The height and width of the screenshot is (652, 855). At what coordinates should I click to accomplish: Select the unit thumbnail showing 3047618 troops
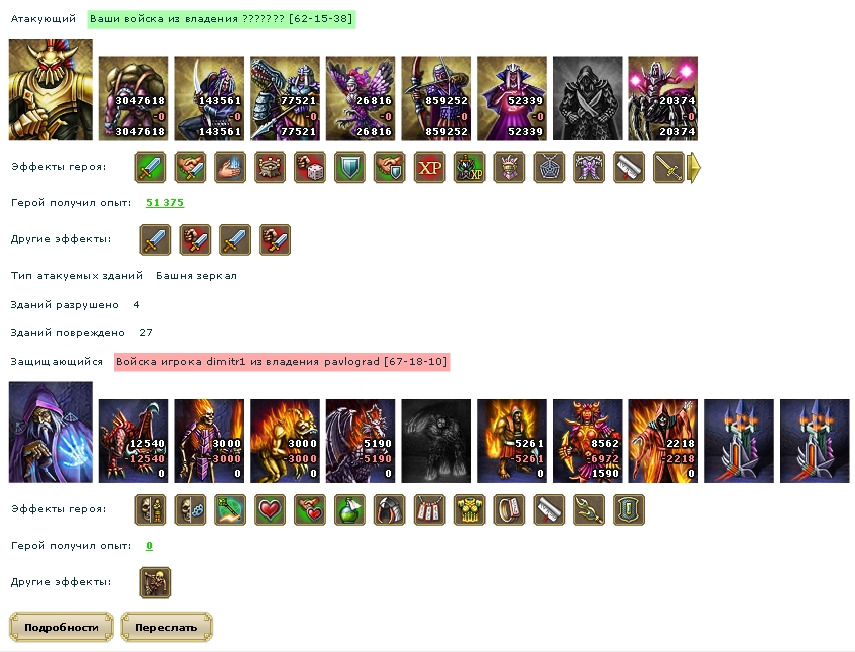134,99
